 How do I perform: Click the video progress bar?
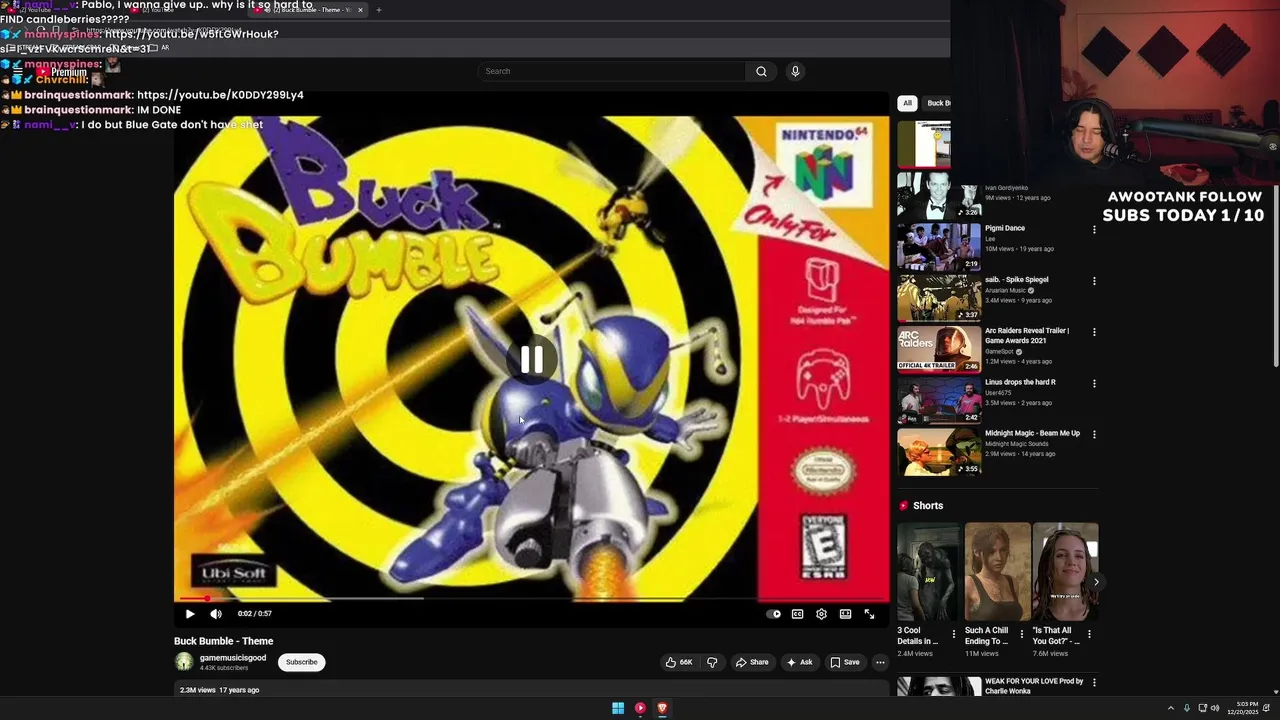pyautogui.click(x=531, y=599)
